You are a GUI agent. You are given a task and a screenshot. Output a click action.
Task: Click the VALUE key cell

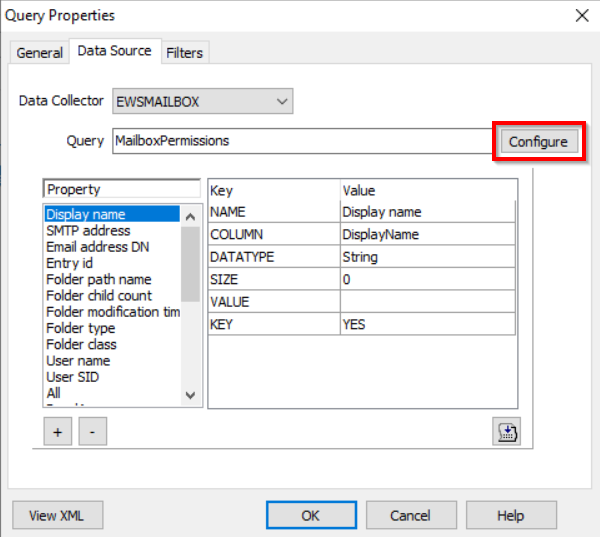(274, 302)
